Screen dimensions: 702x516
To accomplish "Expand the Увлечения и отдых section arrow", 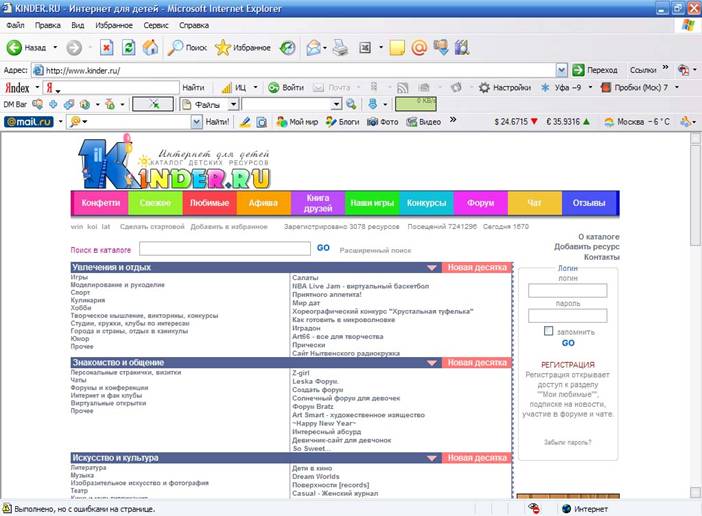I will click(x=432, y=268).
